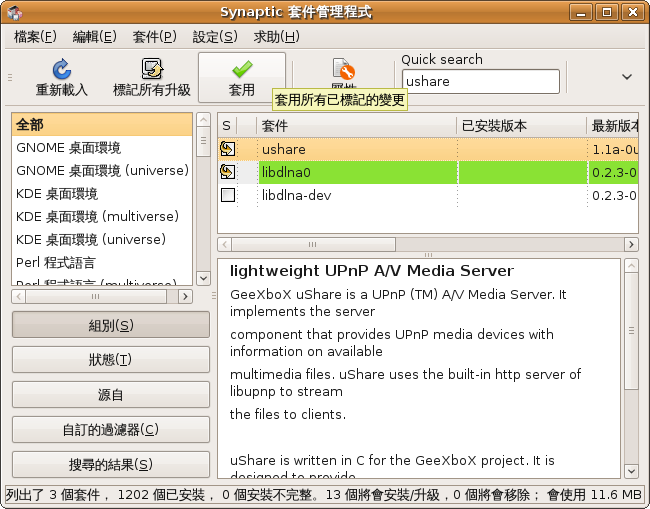Viewport: 650px width, 509px height.
Task: Click the 自訂的過濾器 button
Action: [111, 429]
